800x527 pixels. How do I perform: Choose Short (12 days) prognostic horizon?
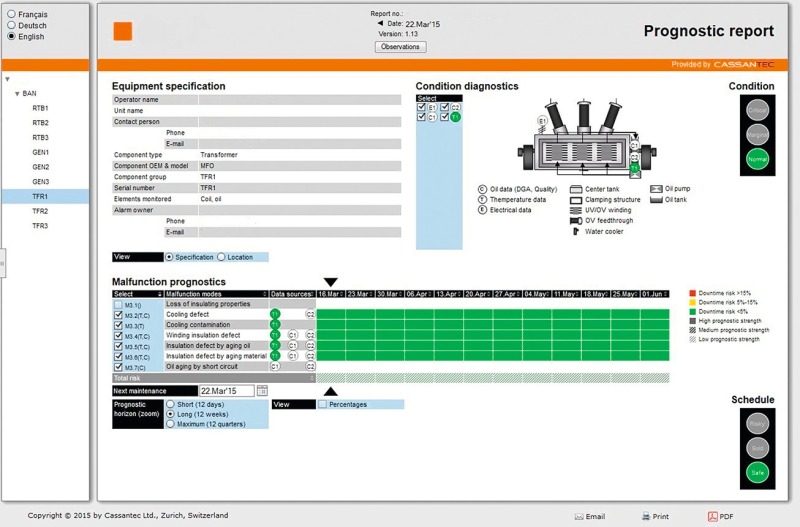coord(170,404)
